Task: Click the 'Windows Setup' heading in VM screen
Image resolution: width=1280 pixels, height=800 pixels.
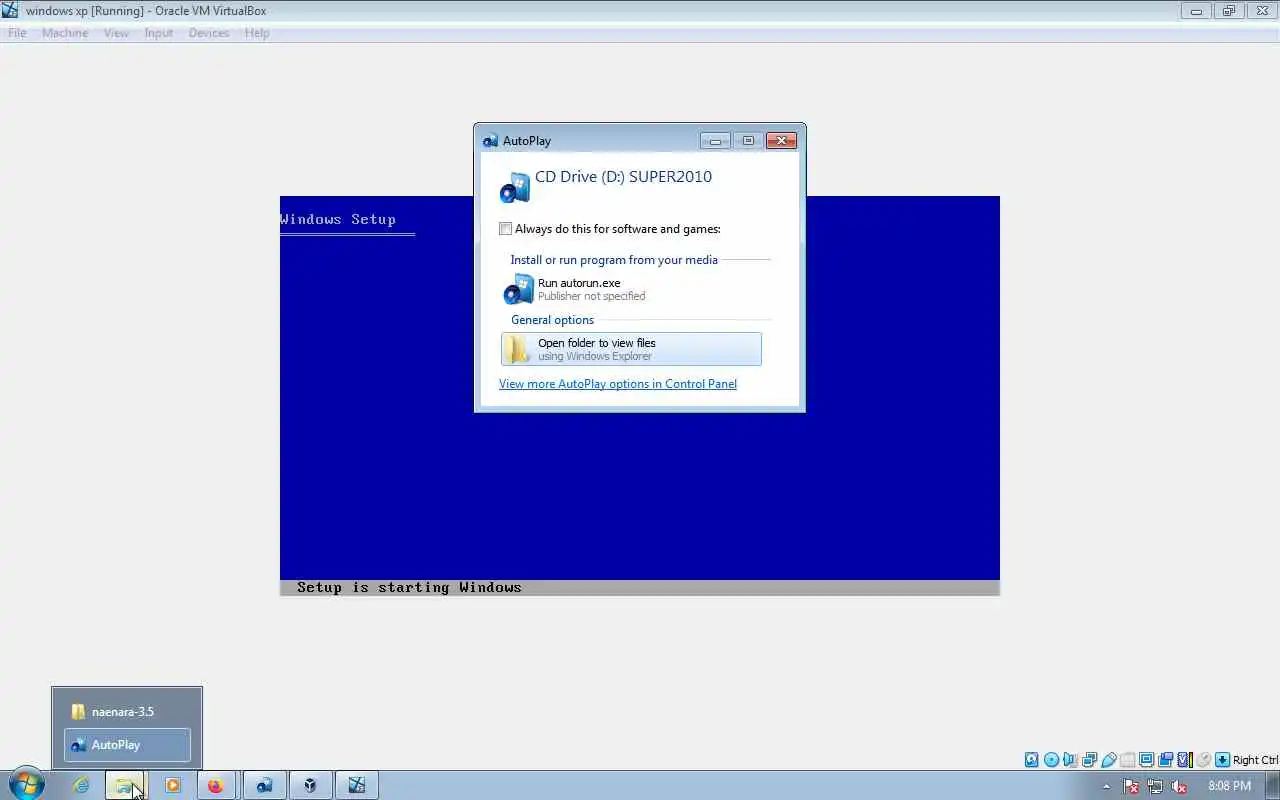Action: (338, 220)
